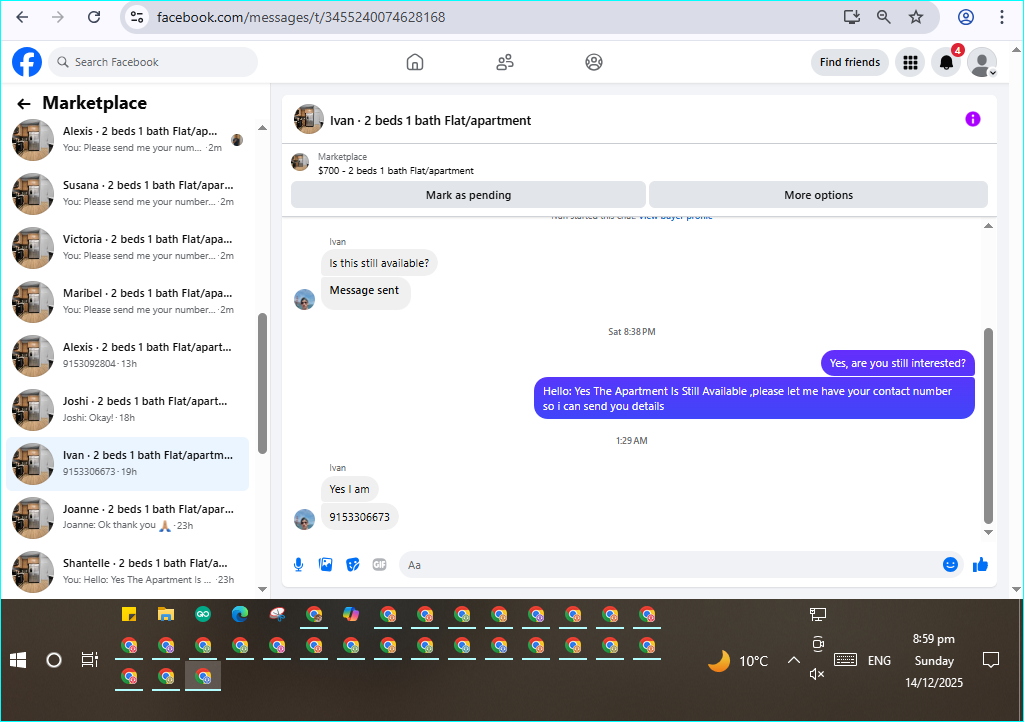
Task: Open the Notifications bell icon
Action: coord(946,62)
